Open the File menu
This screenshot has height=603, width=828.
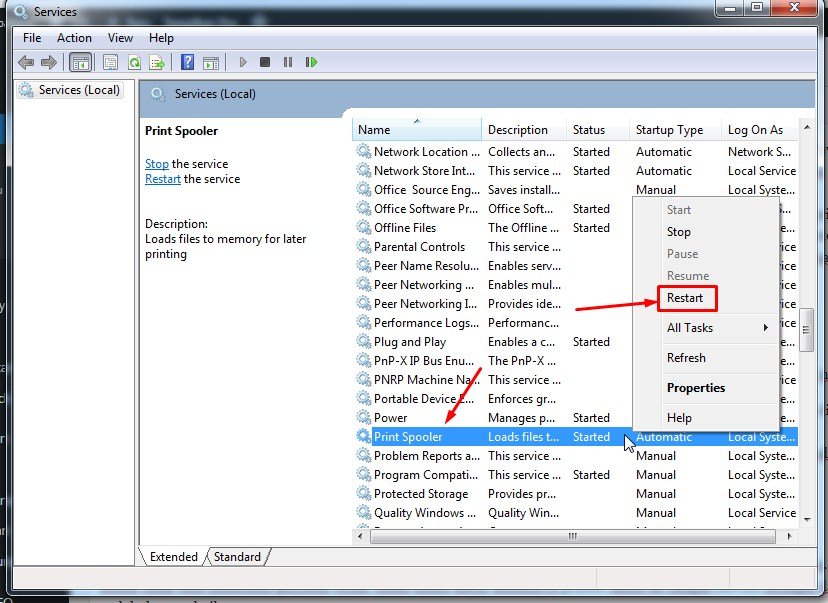[x=32, y=38]
